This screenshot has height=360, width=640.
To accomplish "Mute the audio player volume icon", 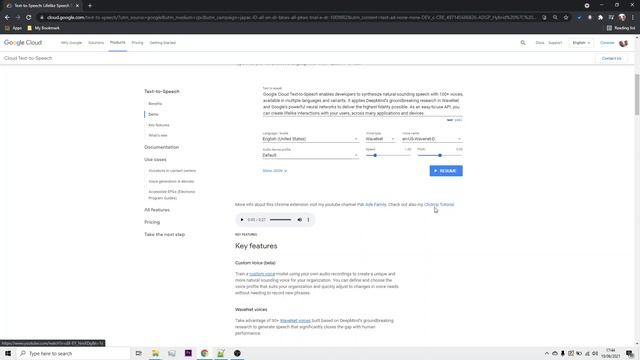I will tap(300, 220).
